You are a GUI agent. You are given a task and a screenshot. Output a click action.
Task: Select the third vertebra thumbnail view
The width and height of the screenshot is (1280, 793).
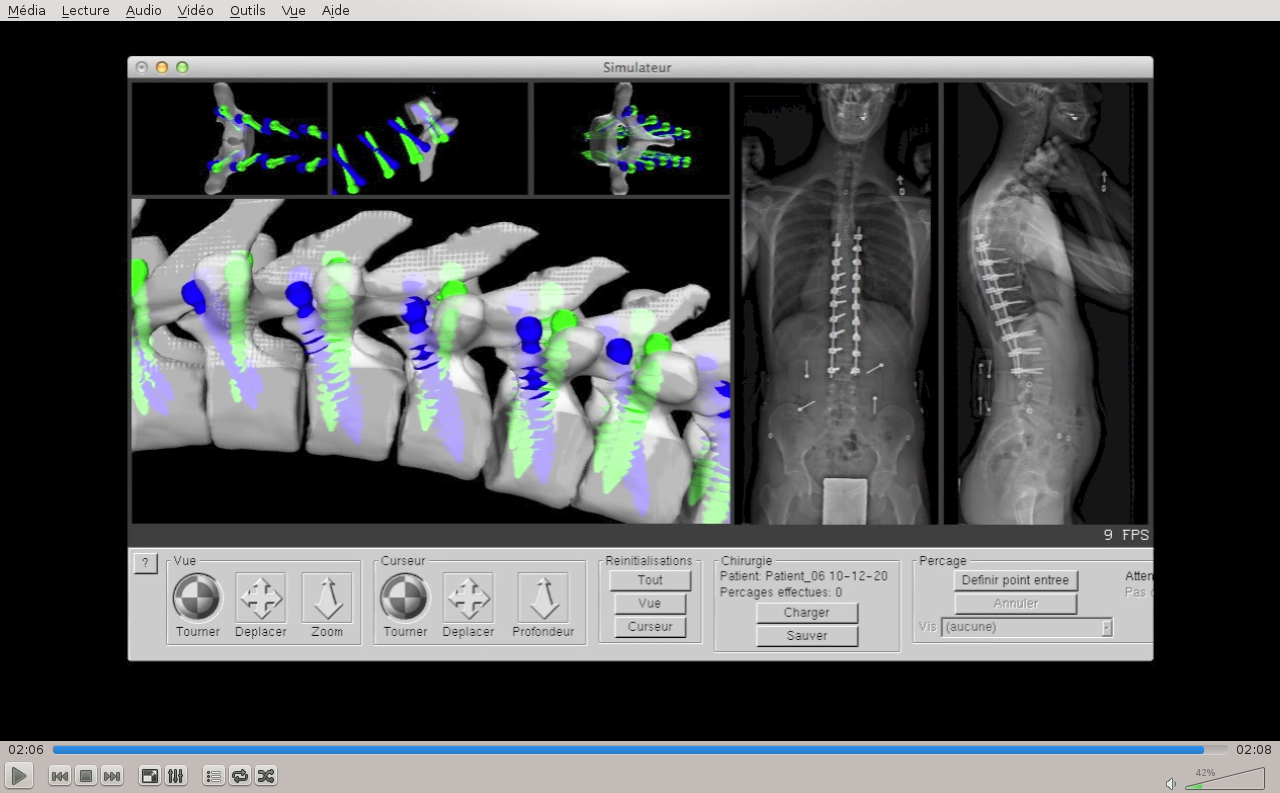[632, 138]
